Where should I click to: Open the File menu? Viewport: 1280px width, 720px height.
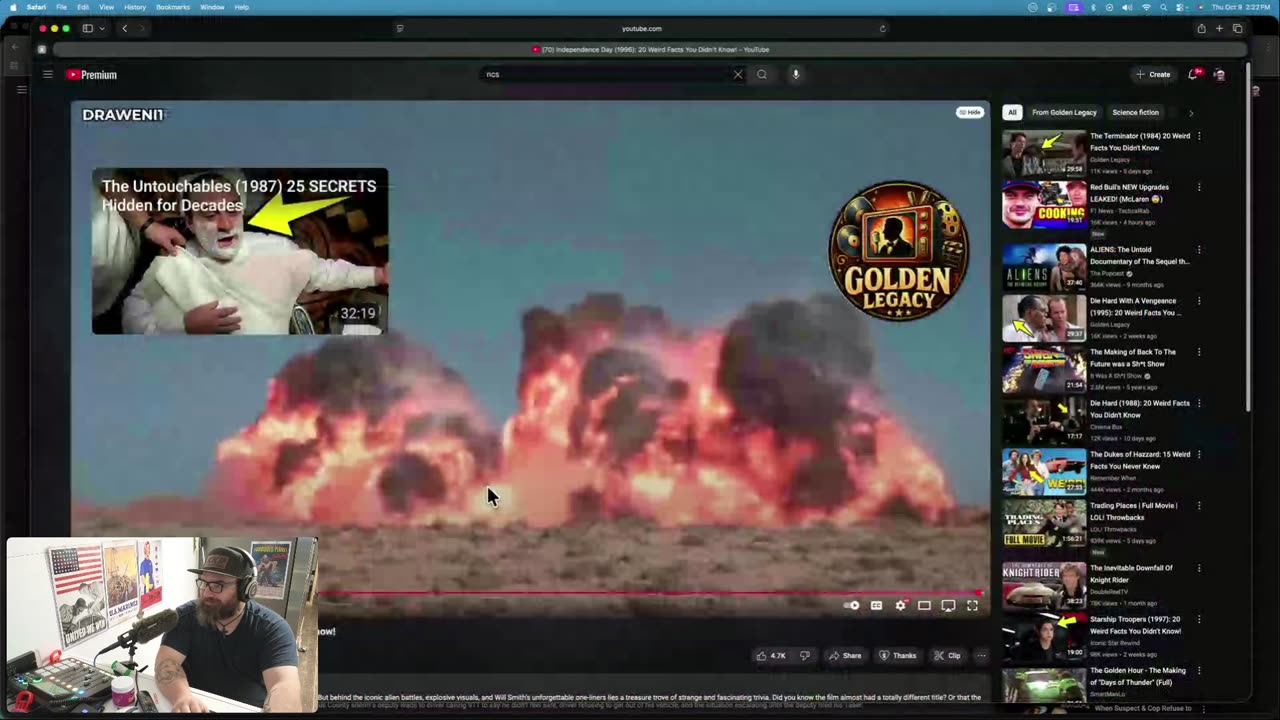point(61,7)
